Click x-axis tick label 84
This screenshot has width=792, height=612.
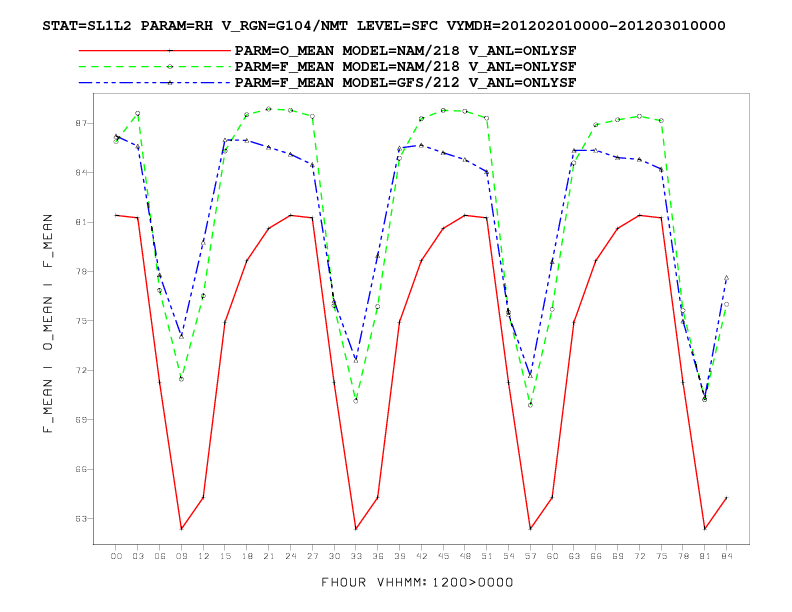click(x=726, y=556)
